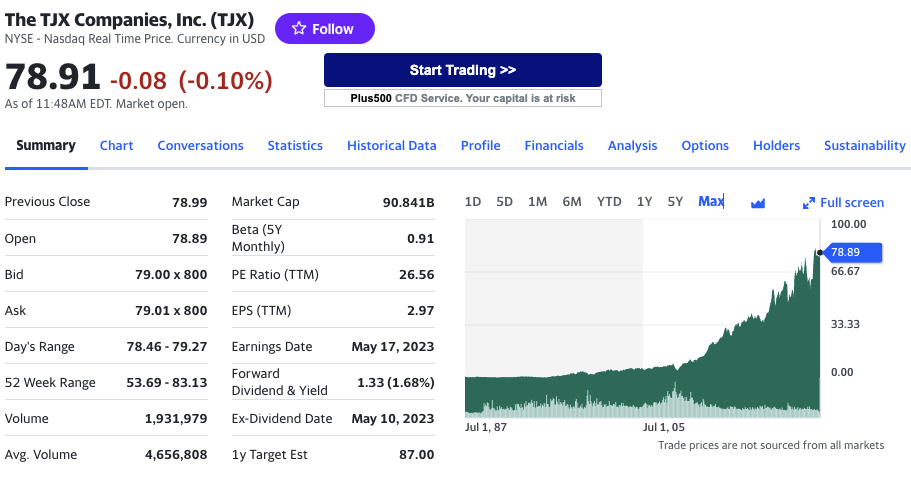Click the Jul 1, 05 axis label
The width and height of the screenshot is (911, 483).
[x=664, y=427]
